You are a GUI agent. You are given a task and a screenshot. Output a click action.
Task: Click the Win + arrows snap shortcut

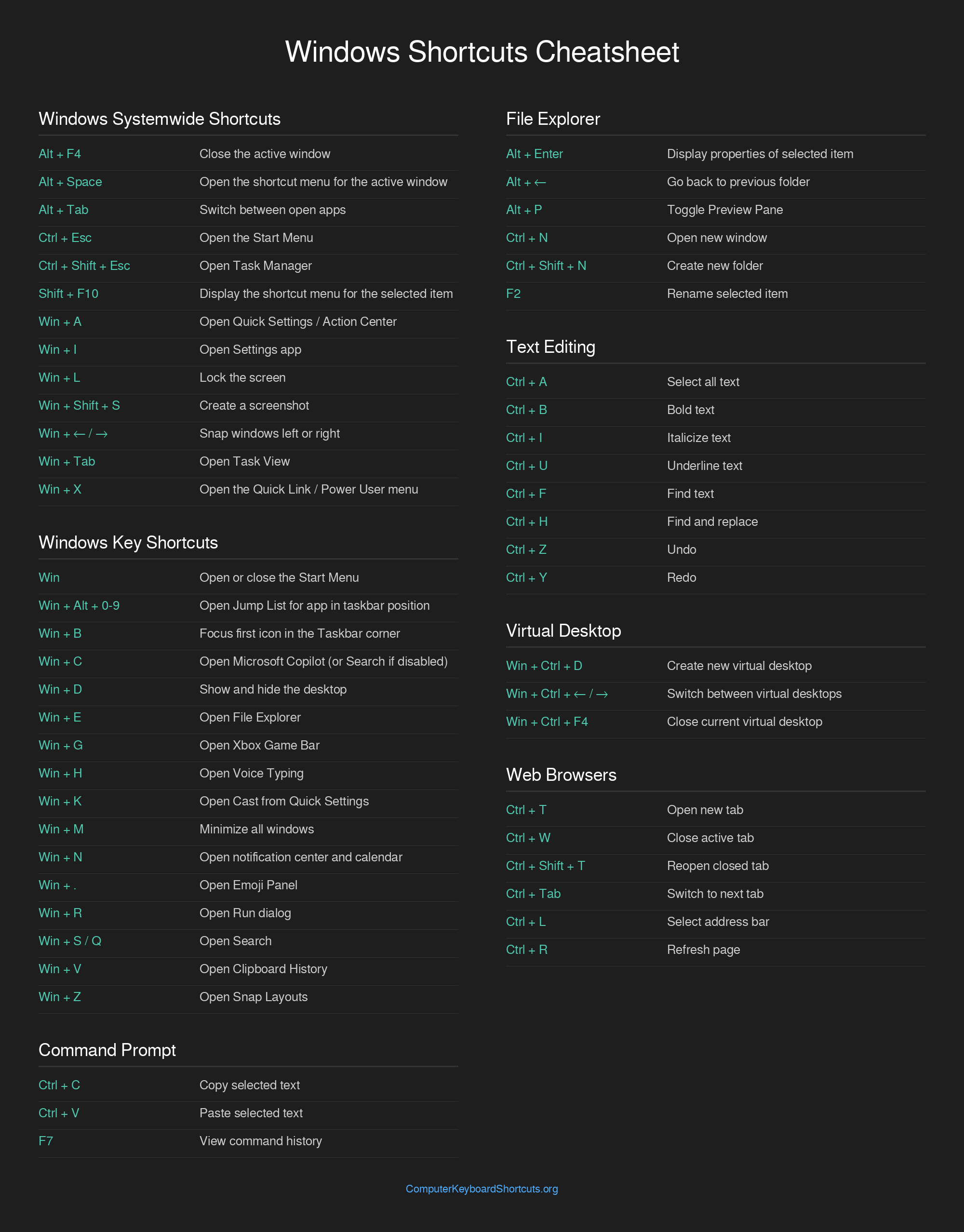73,434
